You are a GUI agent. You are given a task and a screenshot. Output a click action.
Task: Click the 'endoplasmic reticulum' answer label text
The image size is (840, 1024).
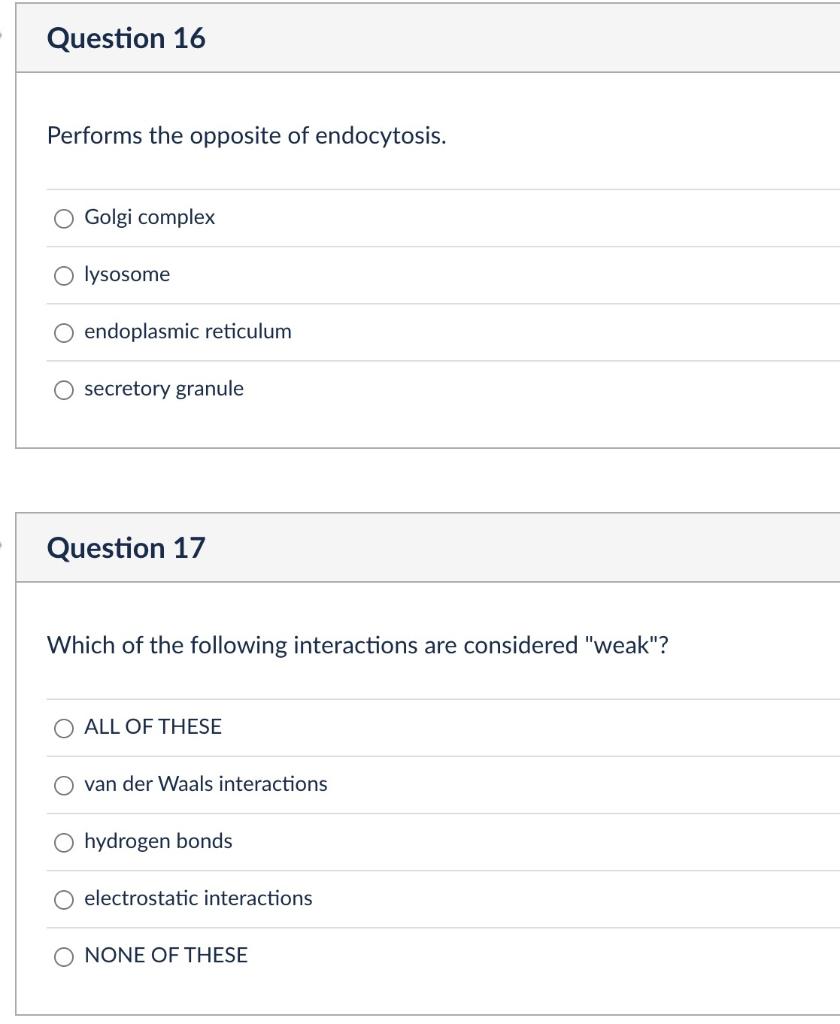coord(188,331)
